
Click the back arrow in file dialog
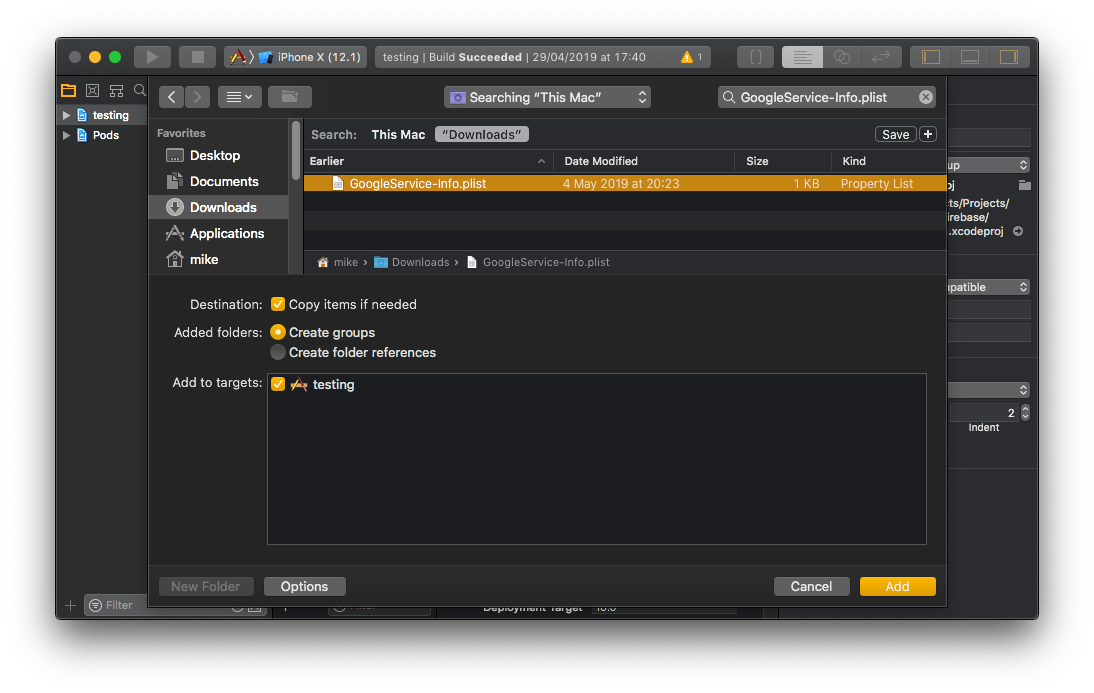coord(172,97)
